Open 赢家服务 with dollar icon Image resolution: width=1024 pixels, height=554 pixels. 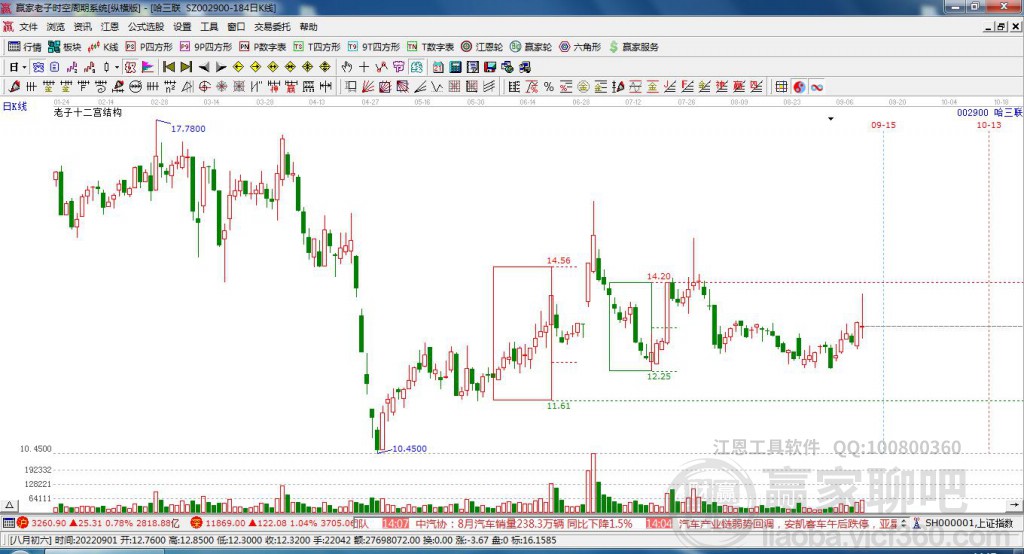pyautogui.click(x=634, y=47)
